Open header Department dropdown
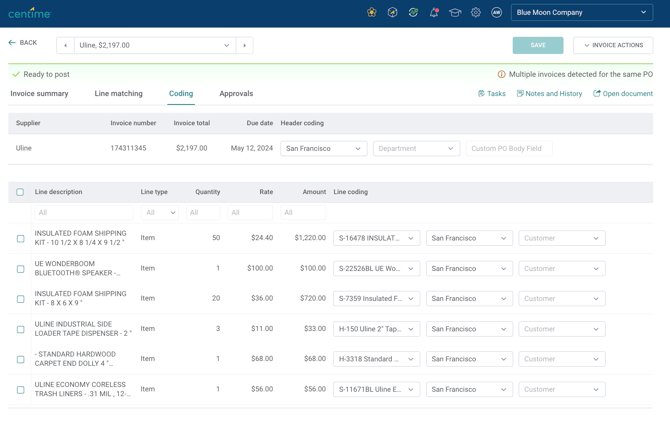This screenshot has width=670, height=421. pos(416,148)
